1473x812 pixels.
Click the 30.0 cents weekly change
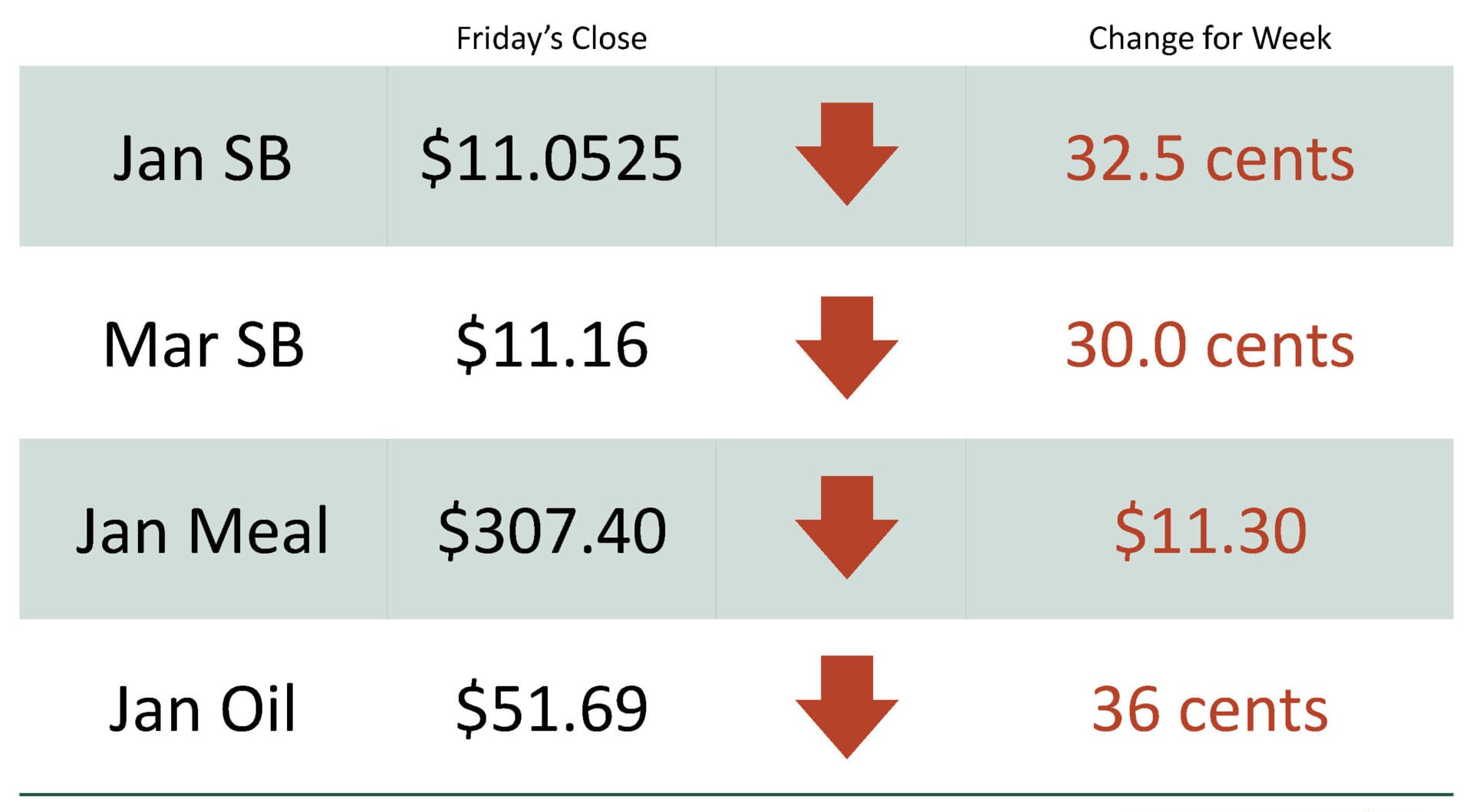(x=1209, y=345)
